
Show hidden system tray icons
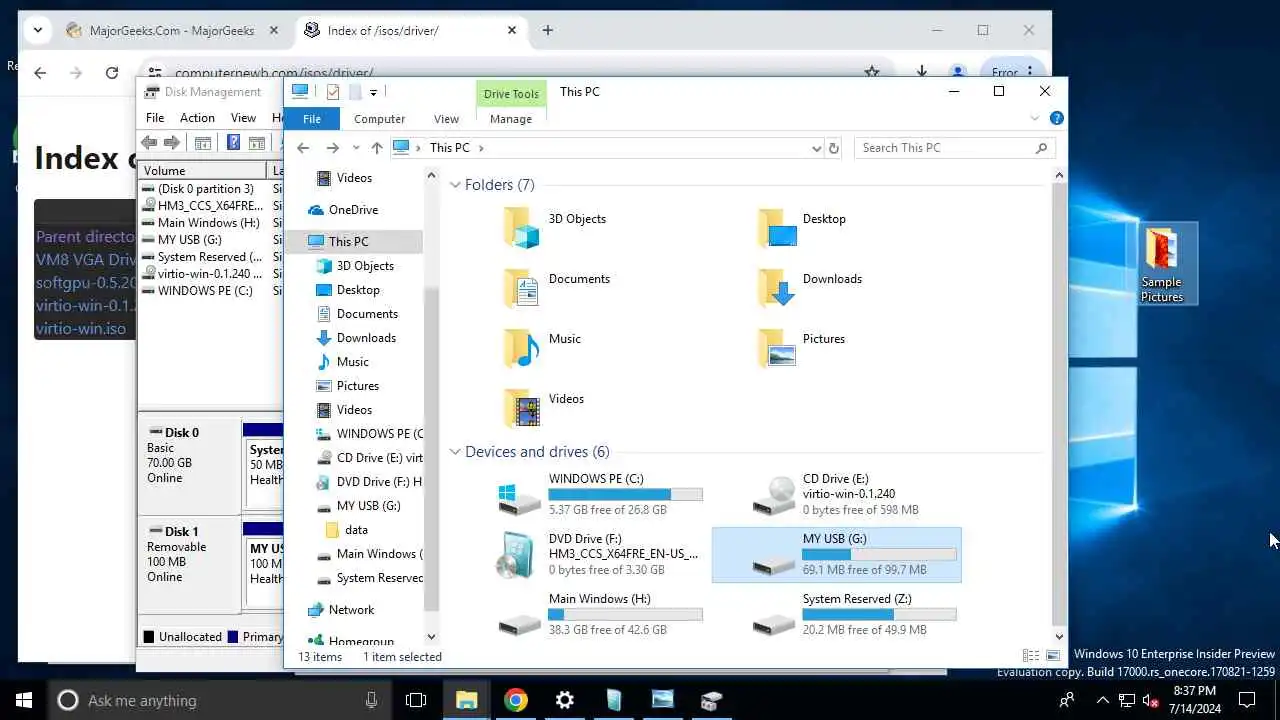pyautogui.click(x=1102, y=700)
